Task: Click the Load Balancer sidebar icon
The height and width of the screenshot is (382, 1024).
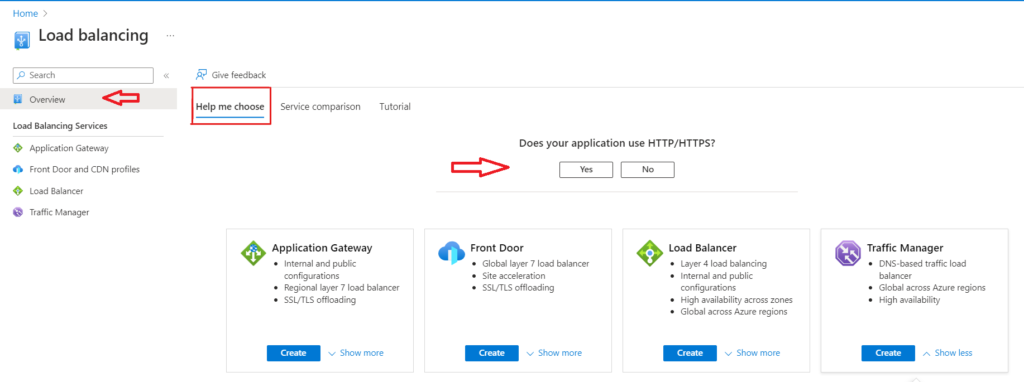Action: pos(18,191)
